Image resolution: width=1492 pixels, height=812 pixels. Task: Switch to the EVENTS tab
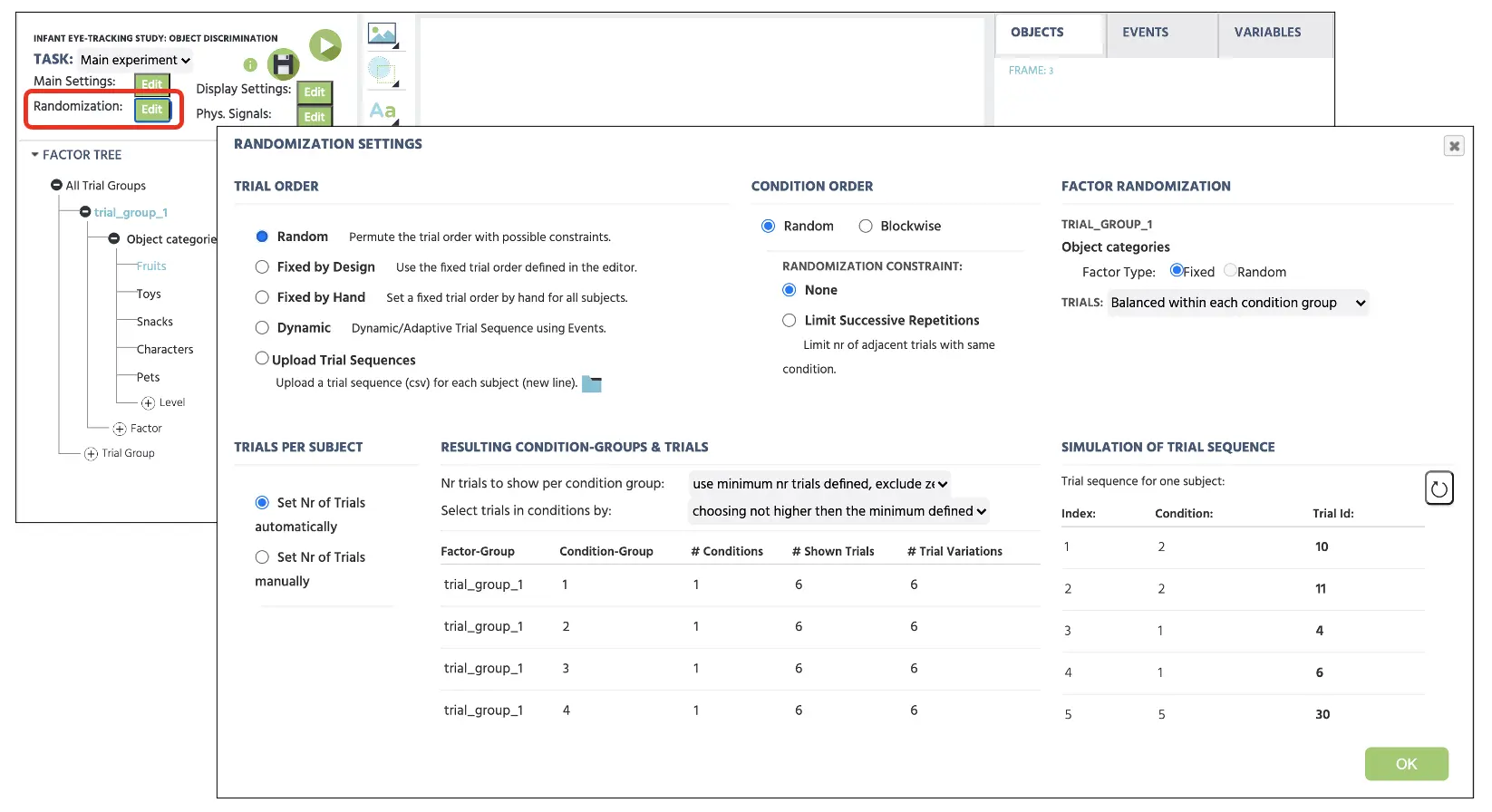1162,36
